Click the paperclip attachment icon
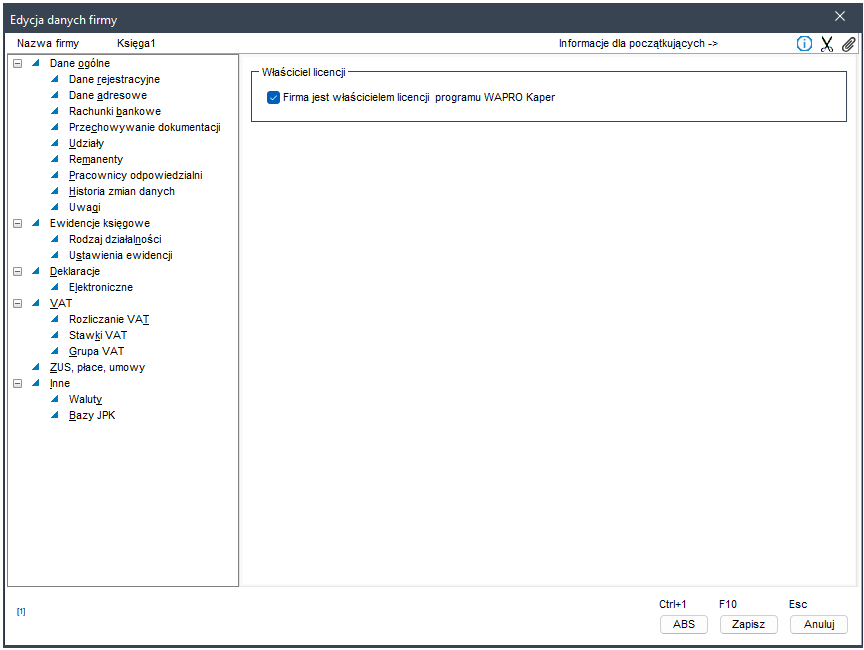The image size is (864, 650). click(848, 44)
